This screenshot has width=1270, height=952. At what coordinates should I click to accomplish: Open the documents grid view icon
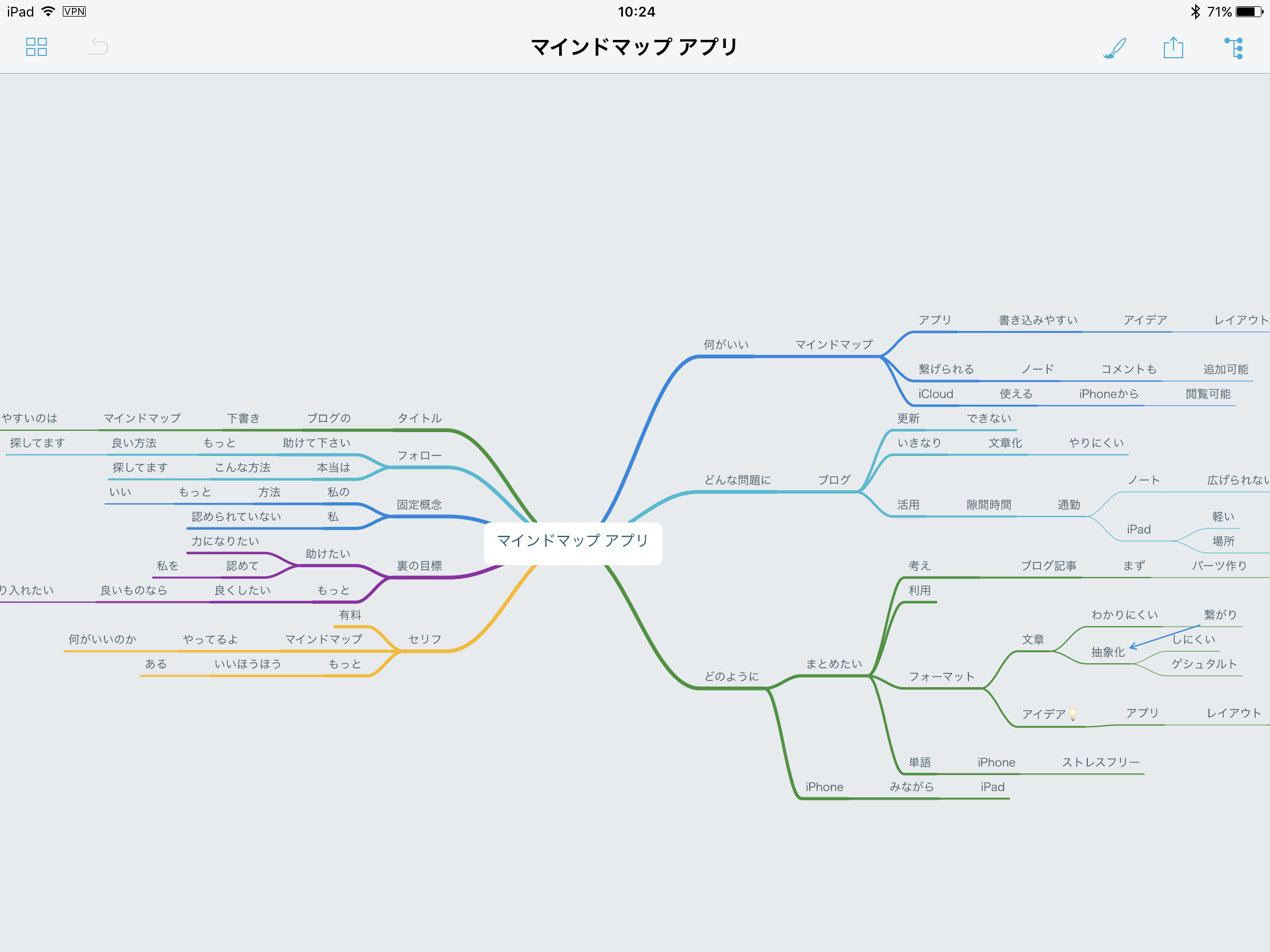click(36, 46)
